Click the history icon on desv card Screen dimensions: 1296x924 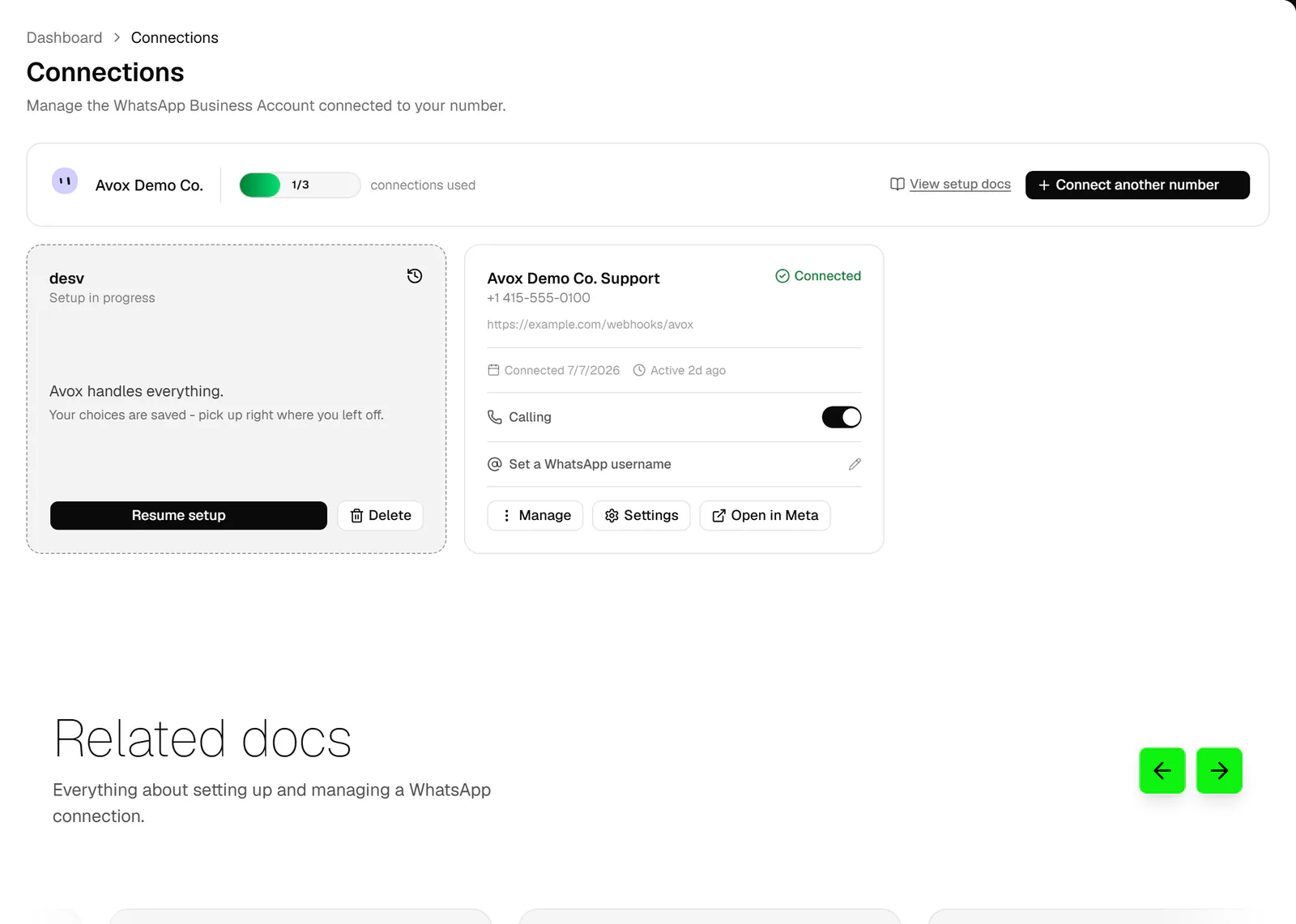[415, 276]
